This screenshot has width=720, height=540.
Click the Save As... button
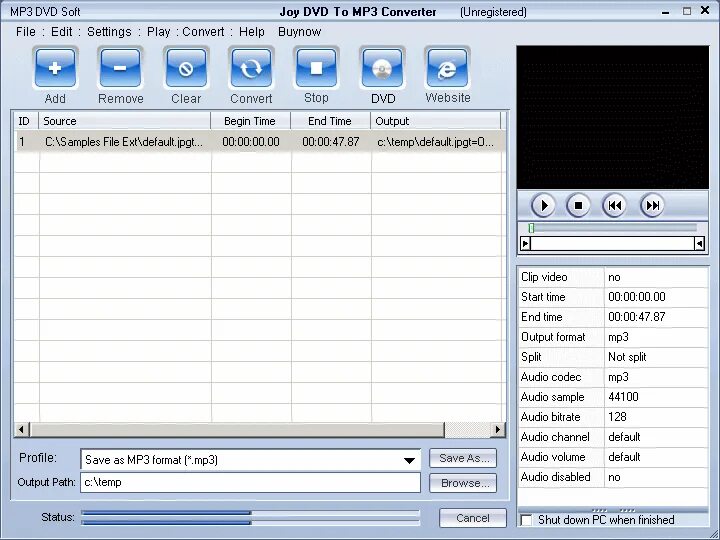[463, 458]
